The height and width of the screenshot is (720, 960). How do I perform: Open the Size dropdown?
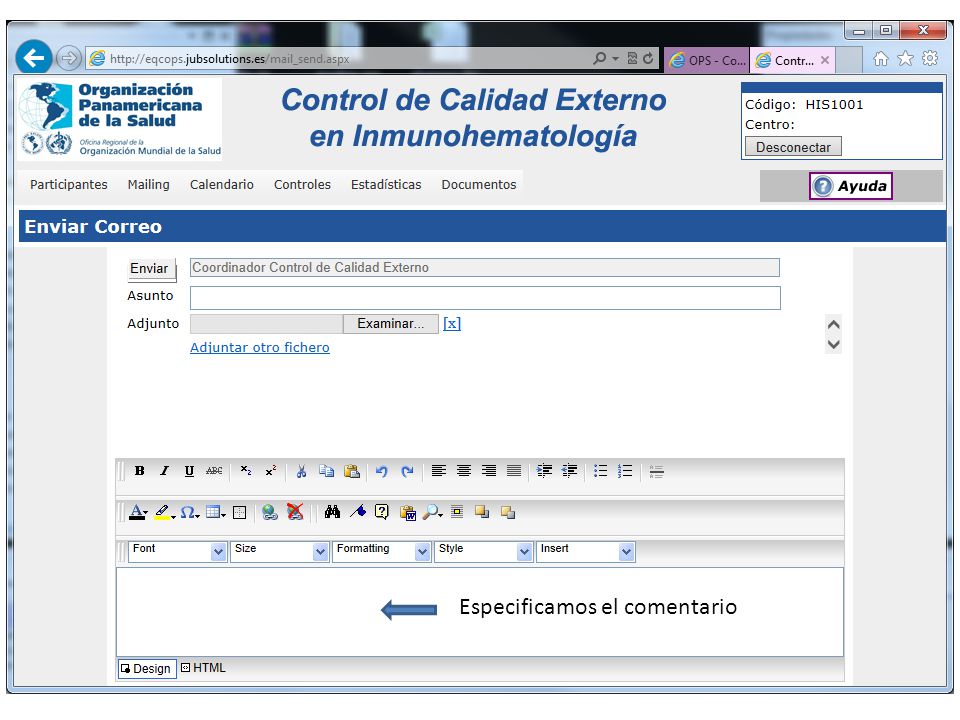coord(279,551)
